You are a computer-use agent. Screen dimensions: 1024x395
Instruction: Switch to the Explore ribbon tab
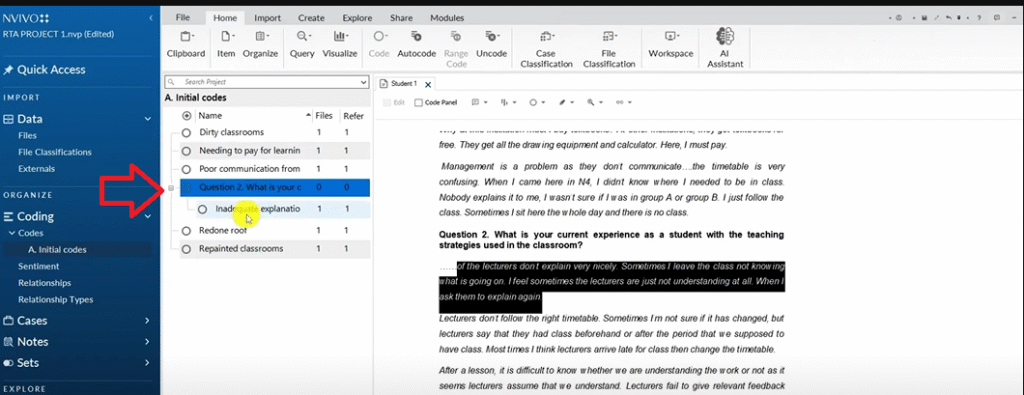(357, 18)
